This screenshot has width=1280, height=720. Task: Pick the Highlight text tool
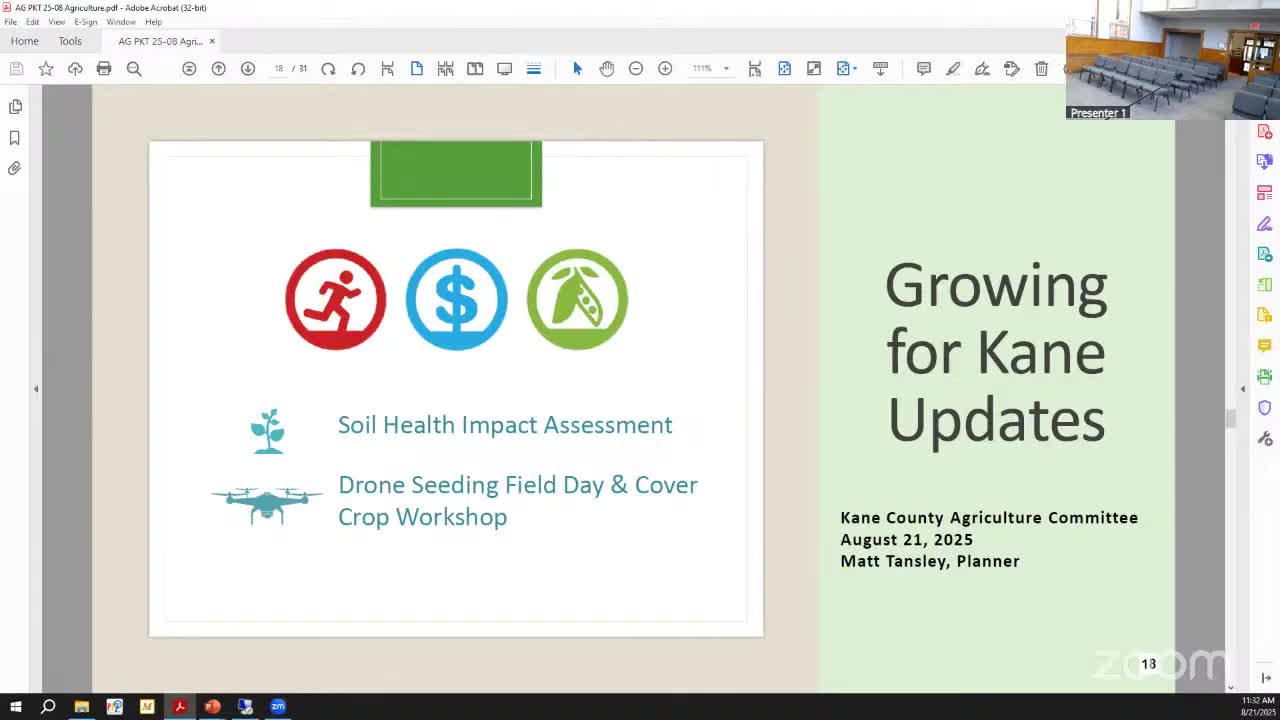pyautogui.click(x=953, y=68)
